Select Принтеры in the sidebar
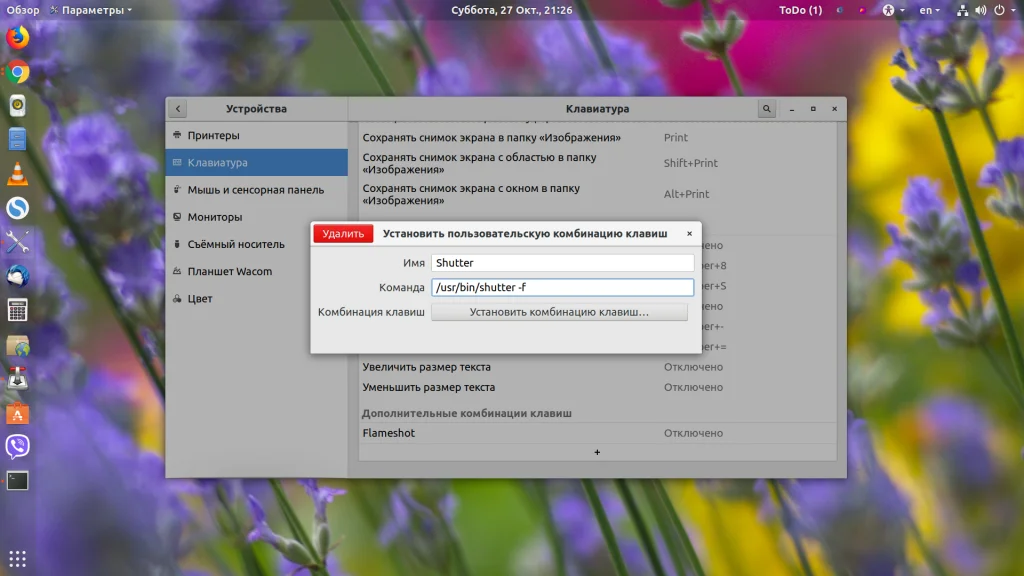 (x=257, y=135)
